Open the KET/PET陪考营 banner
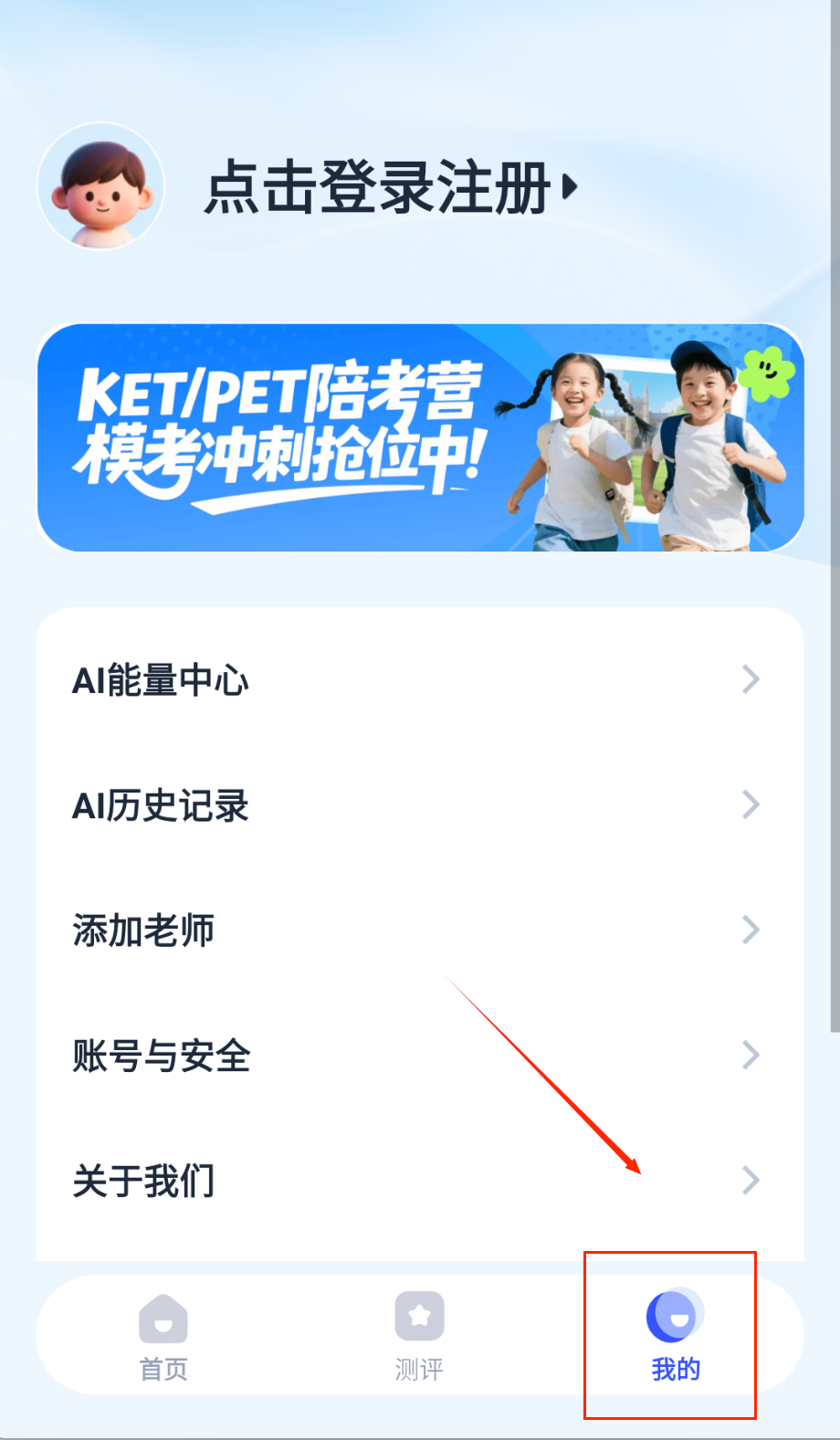 coord(420,437)
